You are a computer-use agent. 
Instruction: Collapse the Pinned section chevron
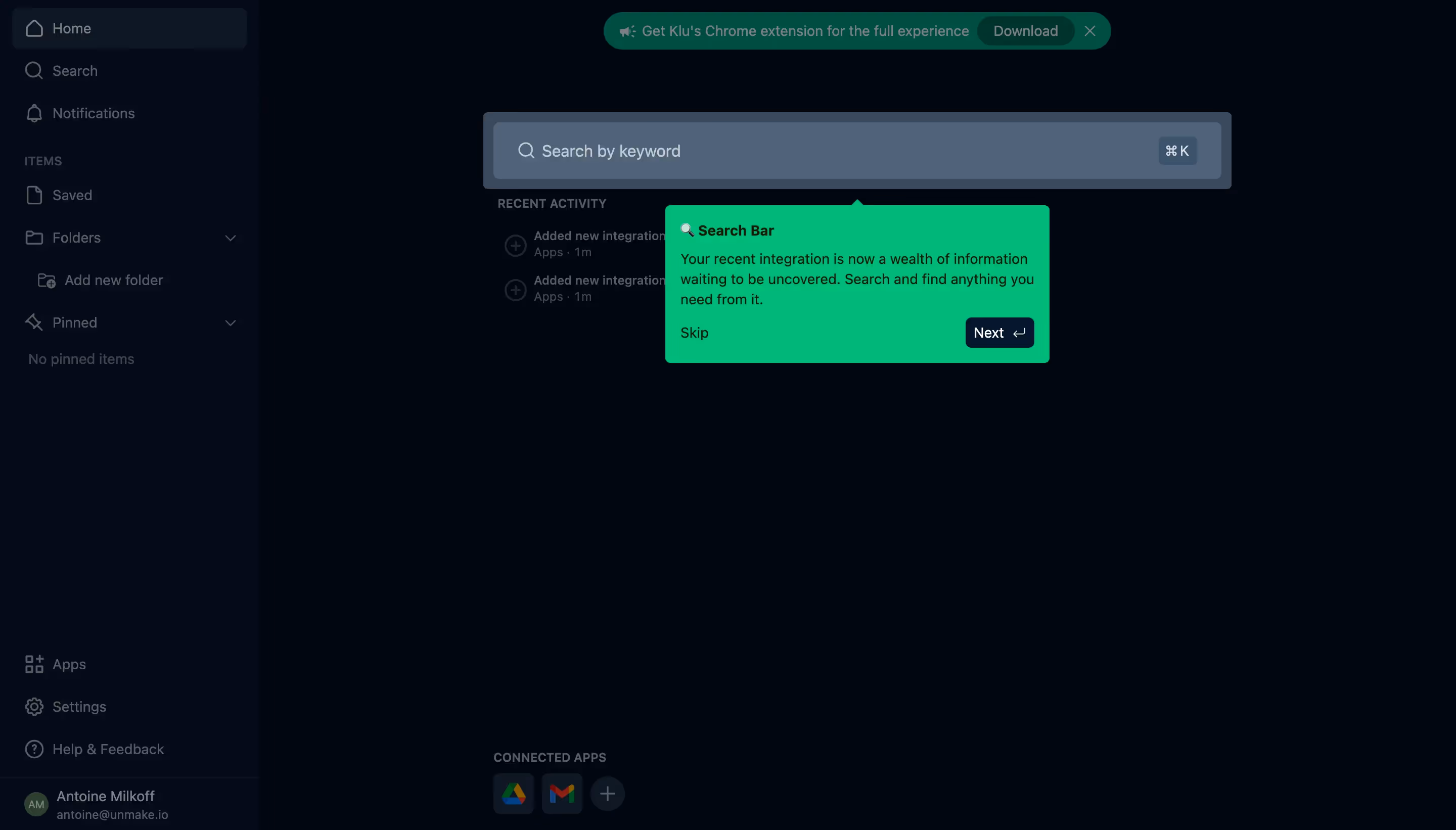pyautogui.click(x=231, y=323)
